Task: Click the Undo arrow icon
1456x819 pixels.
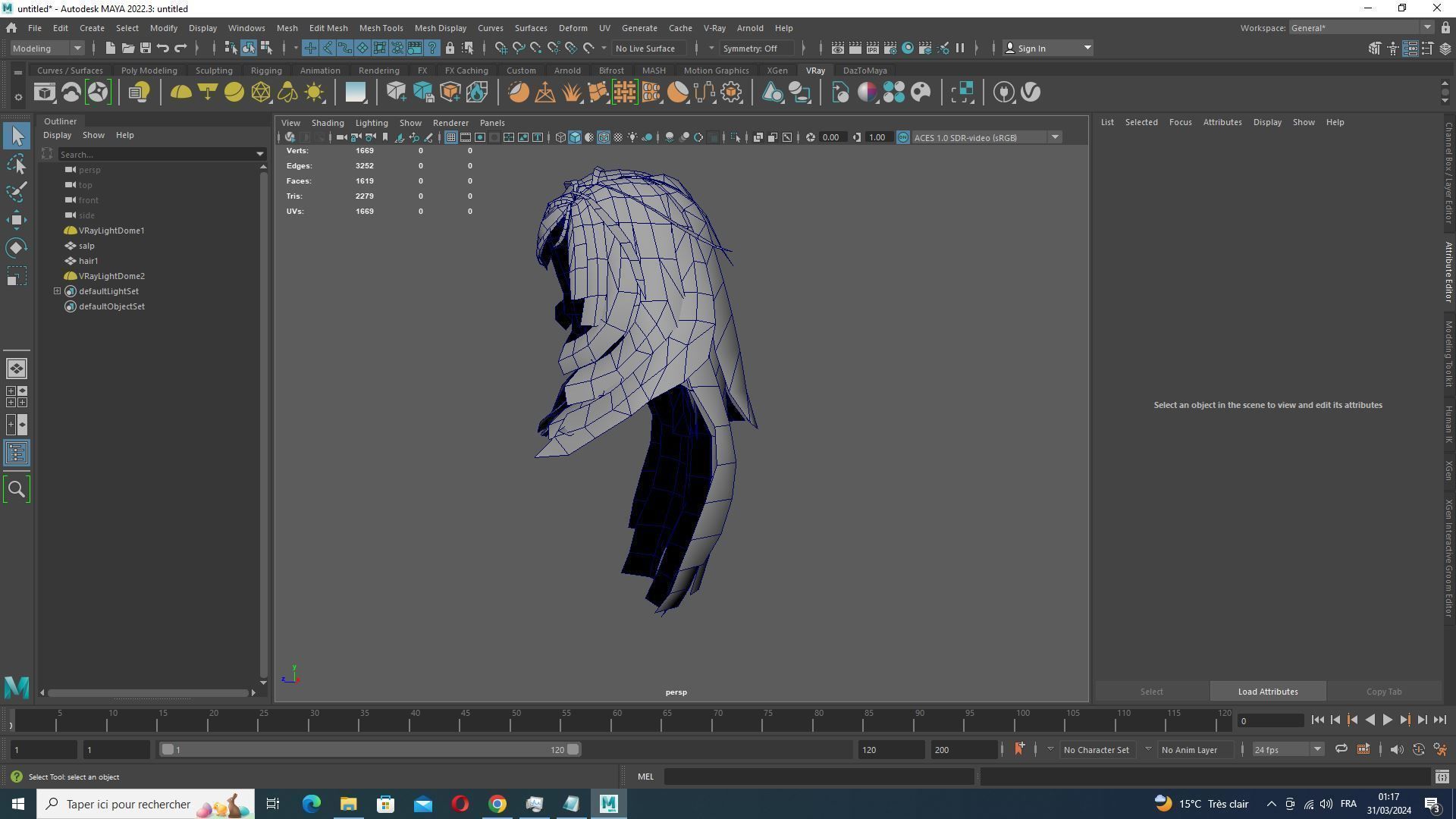Action: pos(162,49)
